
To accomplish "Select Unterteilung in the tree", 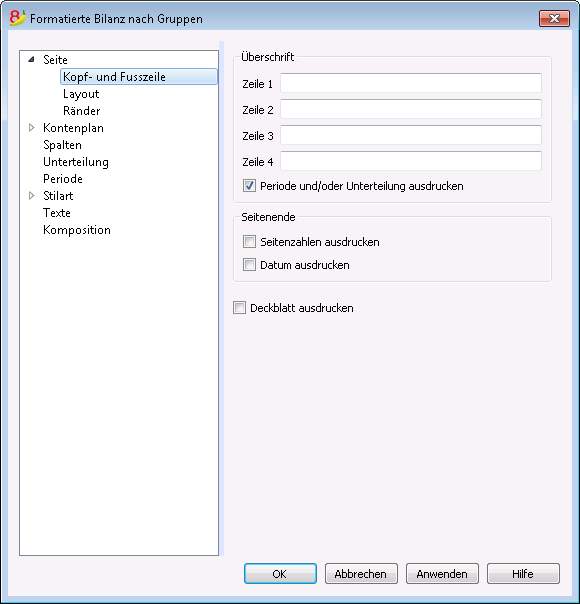I will tap(76, 162).
